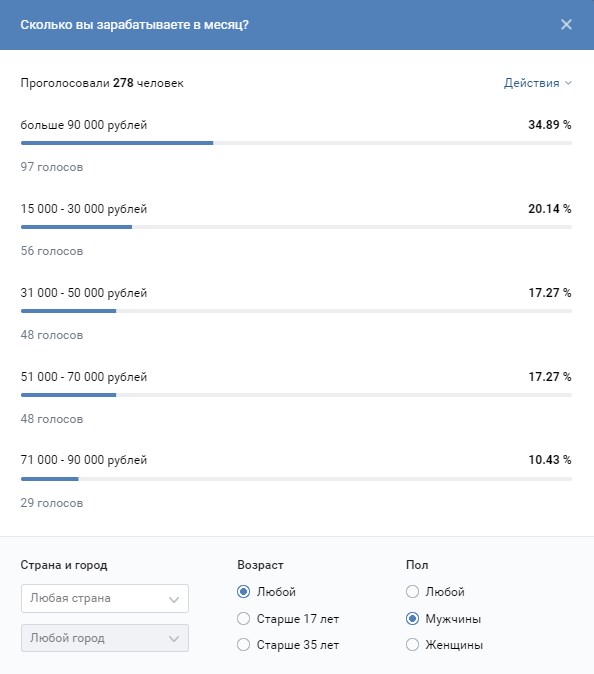Click the first 48 голосов link
The height and width of the screenshot is (674, 594).
[x=52, y=335]
